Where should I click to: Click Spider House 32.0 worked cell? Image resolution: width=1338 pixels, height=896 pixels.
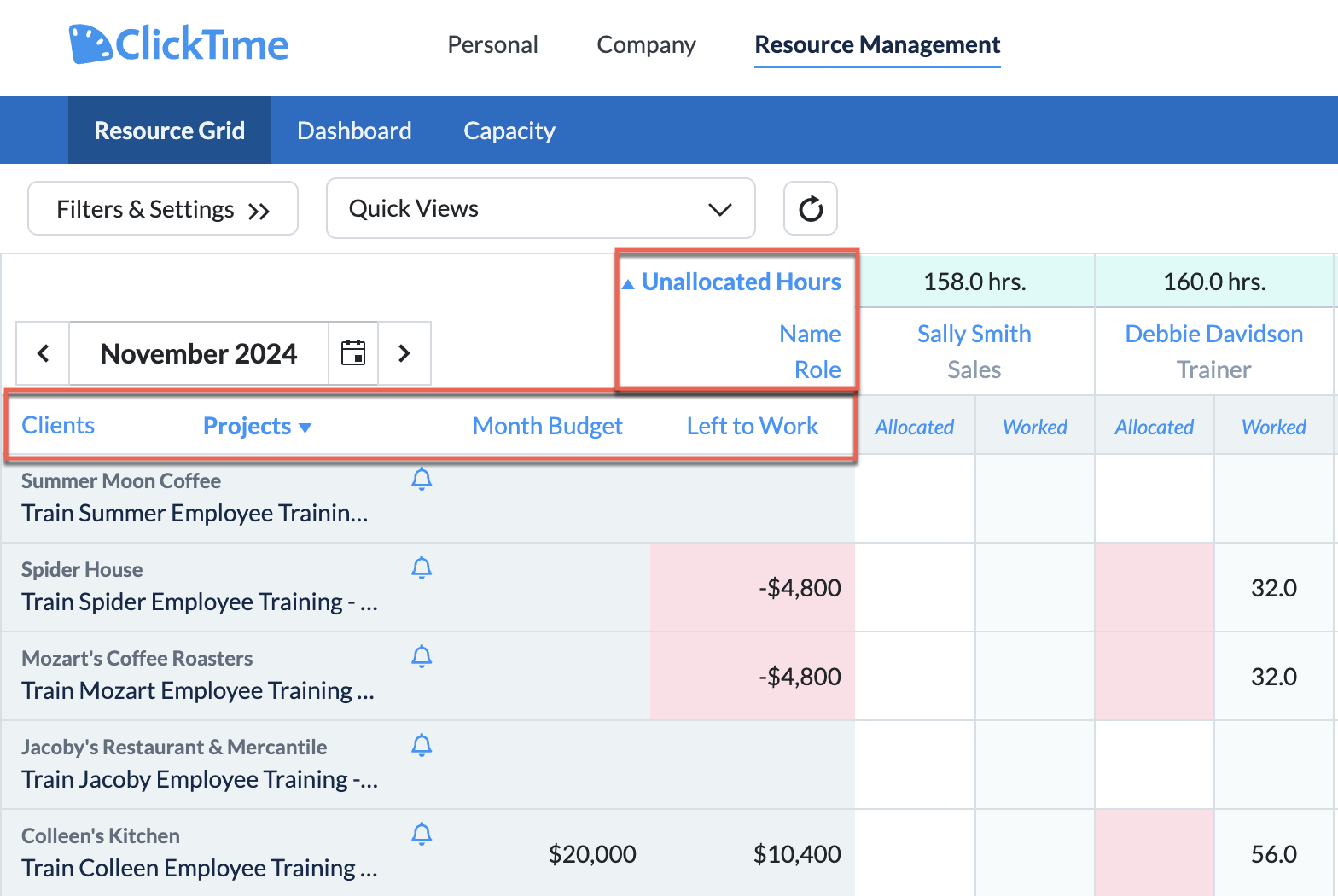tap(1274, 587)
